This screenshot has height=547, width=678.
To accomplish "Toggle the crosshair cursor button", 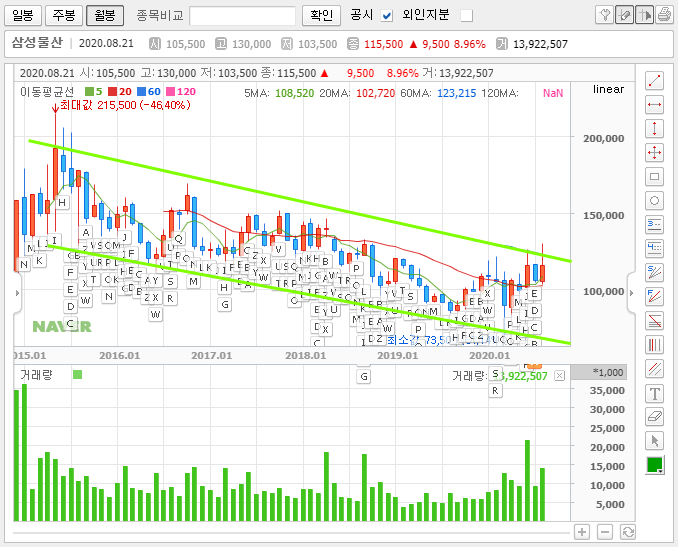I will (x=644, y=15).
